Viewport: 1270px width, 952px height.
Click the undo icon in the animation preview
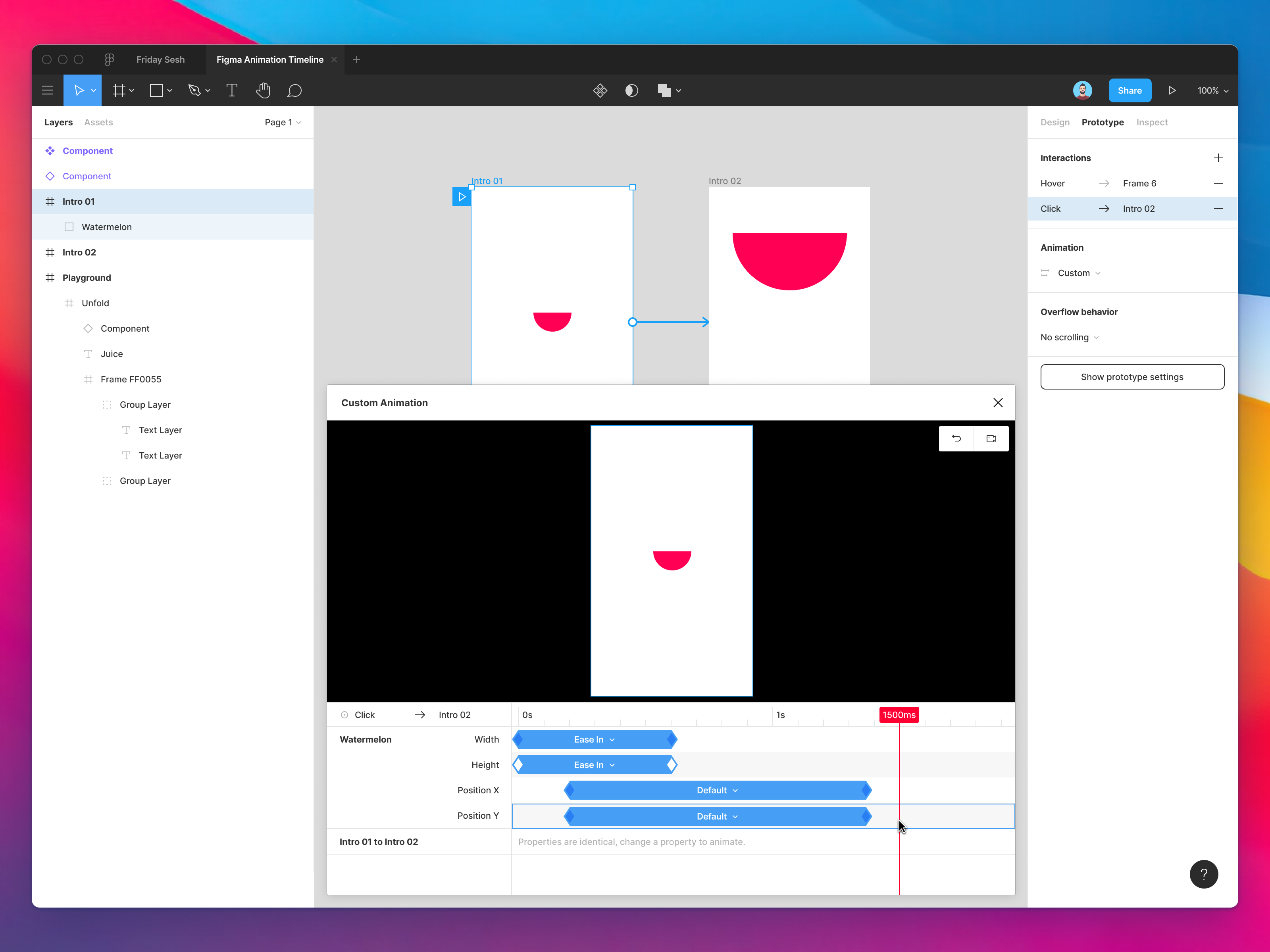pos(956,438)
